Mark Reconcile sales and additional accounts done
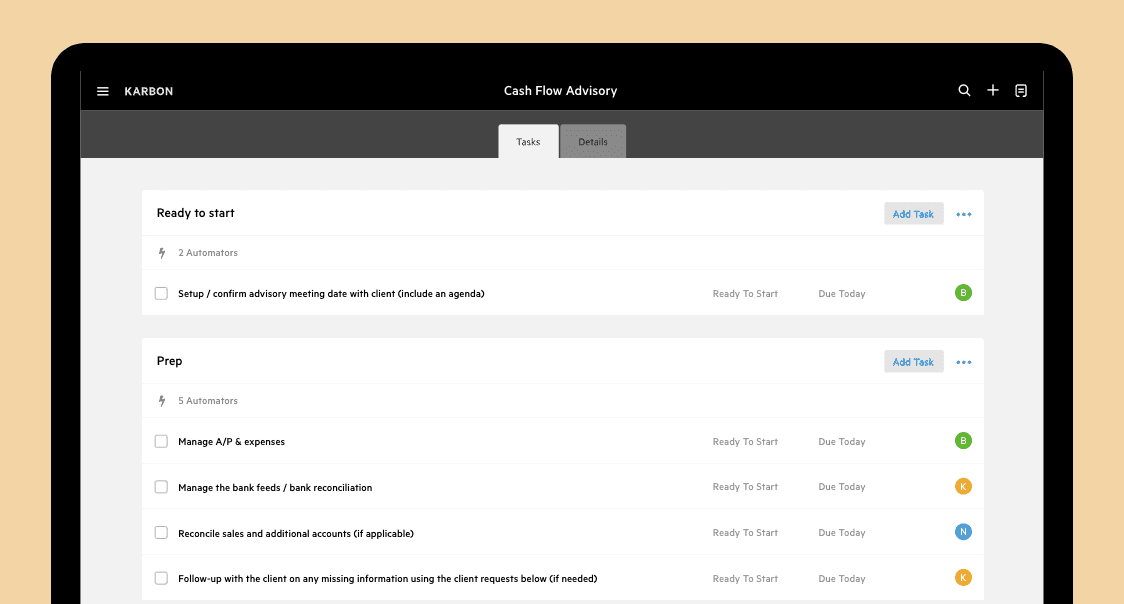 point(161,532)
